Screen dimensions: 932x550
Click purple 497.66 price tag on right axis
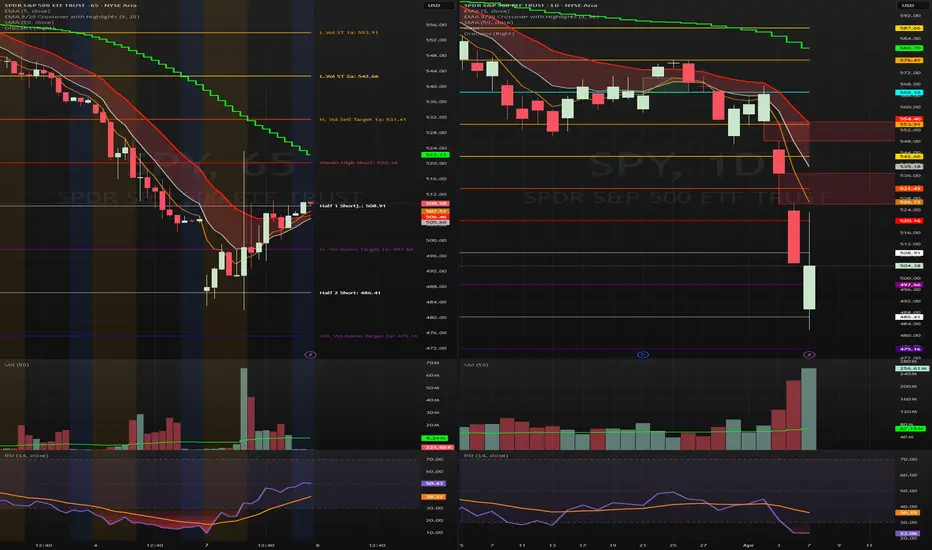(909, 285)
